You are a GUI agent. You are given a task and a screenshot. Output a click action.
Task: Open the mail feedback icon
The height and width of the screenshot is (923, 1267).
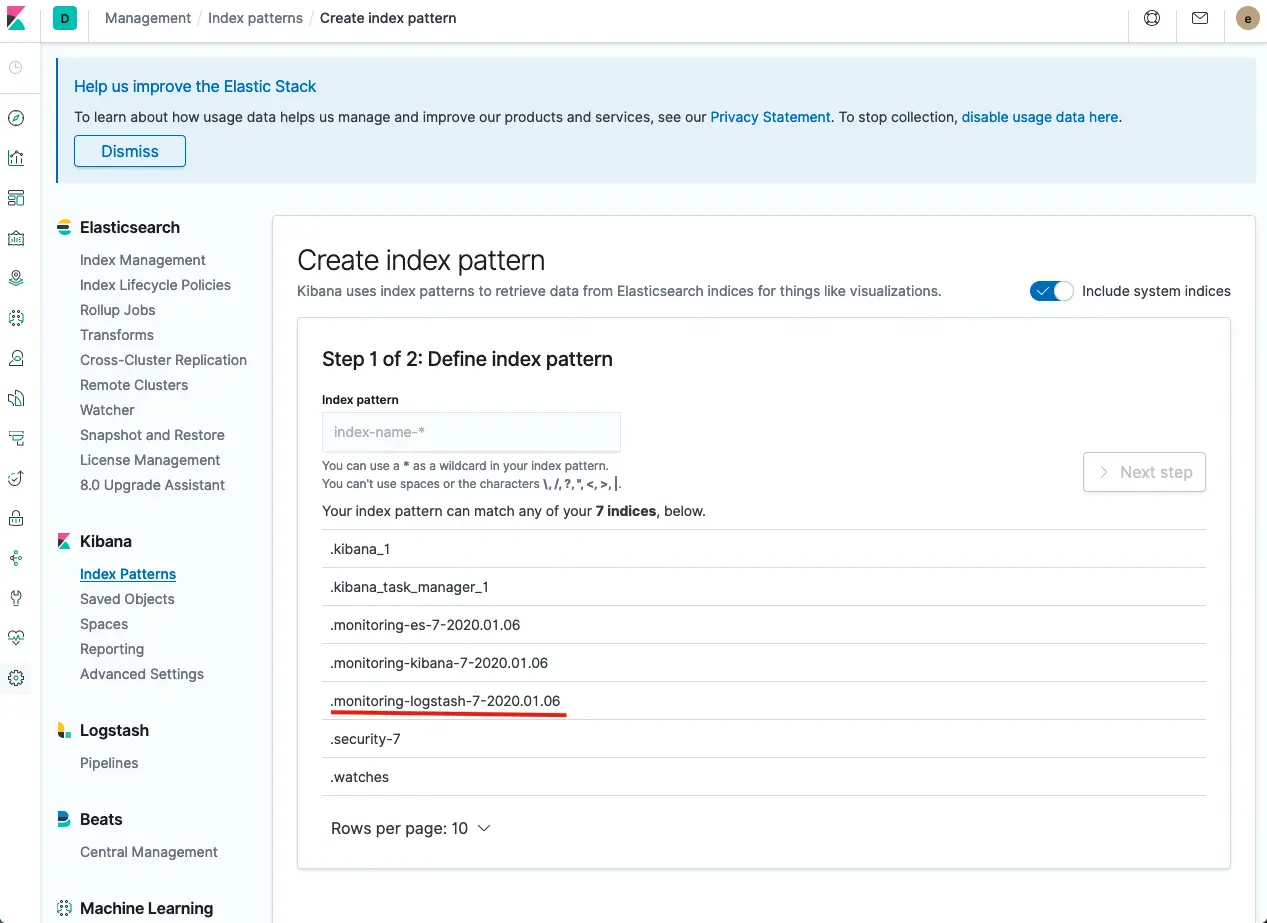1200,18
